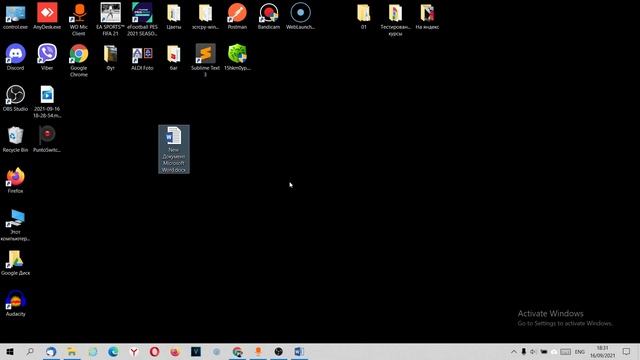This screenshot has width=640, height=360.
Task: Show hidden system tray icons
Action: point(513,352)
